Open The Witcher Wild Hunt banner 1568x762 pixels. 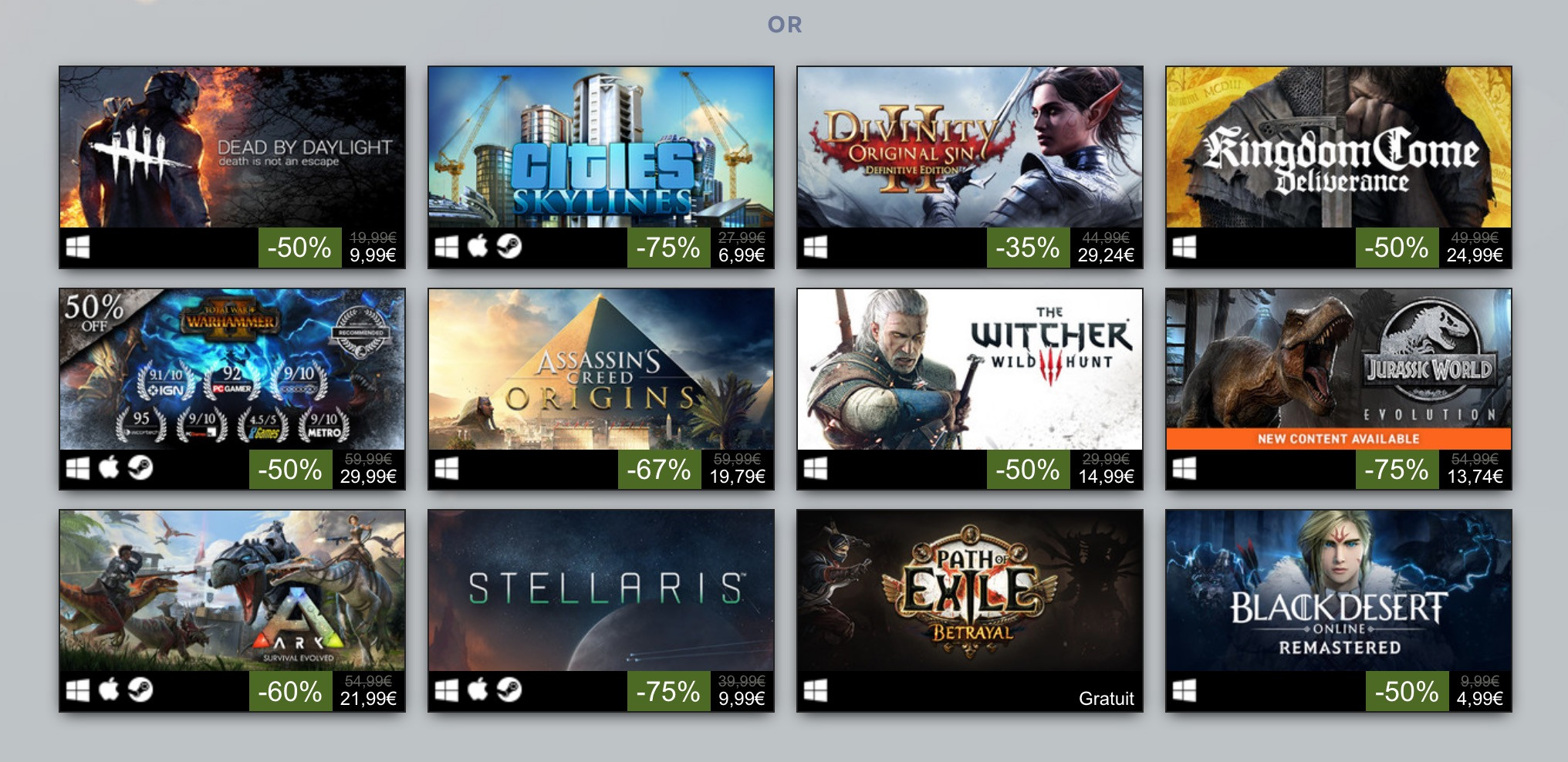970,369
